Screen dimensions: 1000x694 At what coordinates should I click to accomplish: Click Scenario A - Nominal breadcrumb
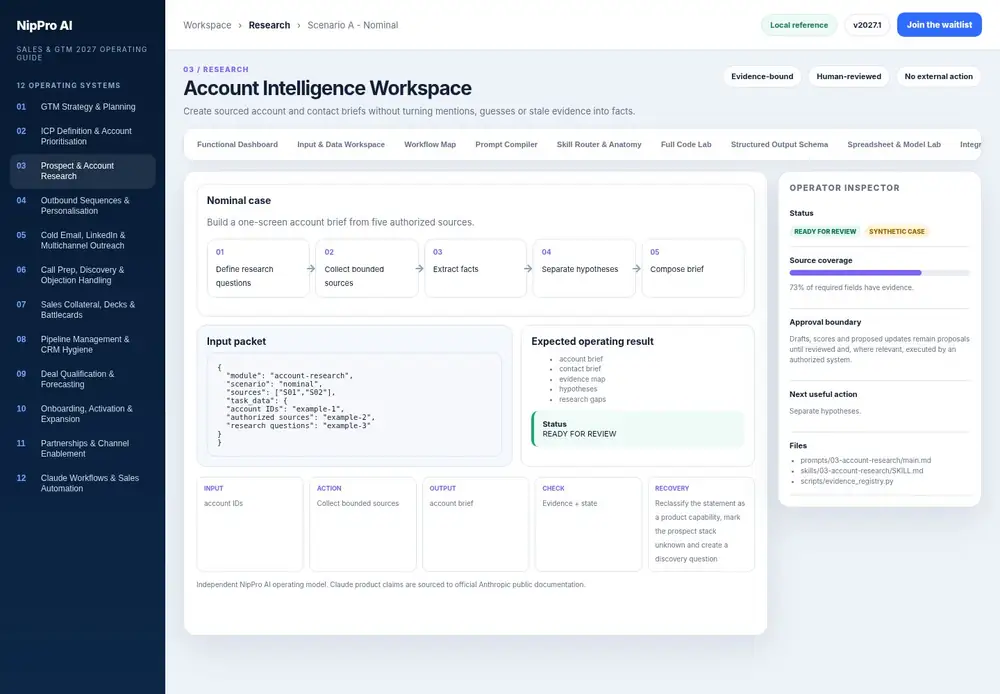(x=353, y=25)
